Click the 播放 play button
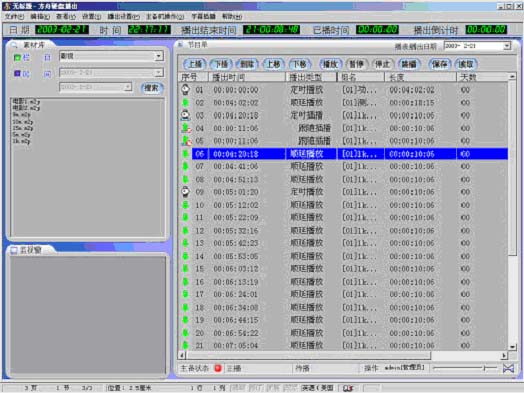 pyautogui.click(x=330, y=64)
